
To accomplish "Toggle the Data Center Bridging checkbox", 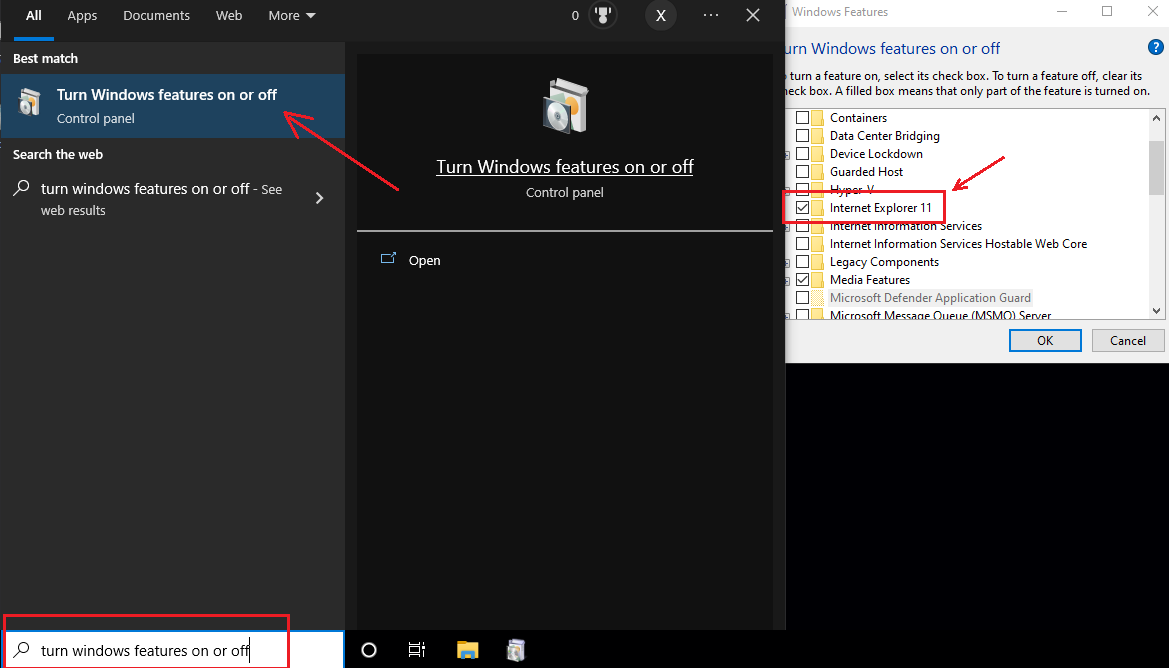I will [802, 136].
